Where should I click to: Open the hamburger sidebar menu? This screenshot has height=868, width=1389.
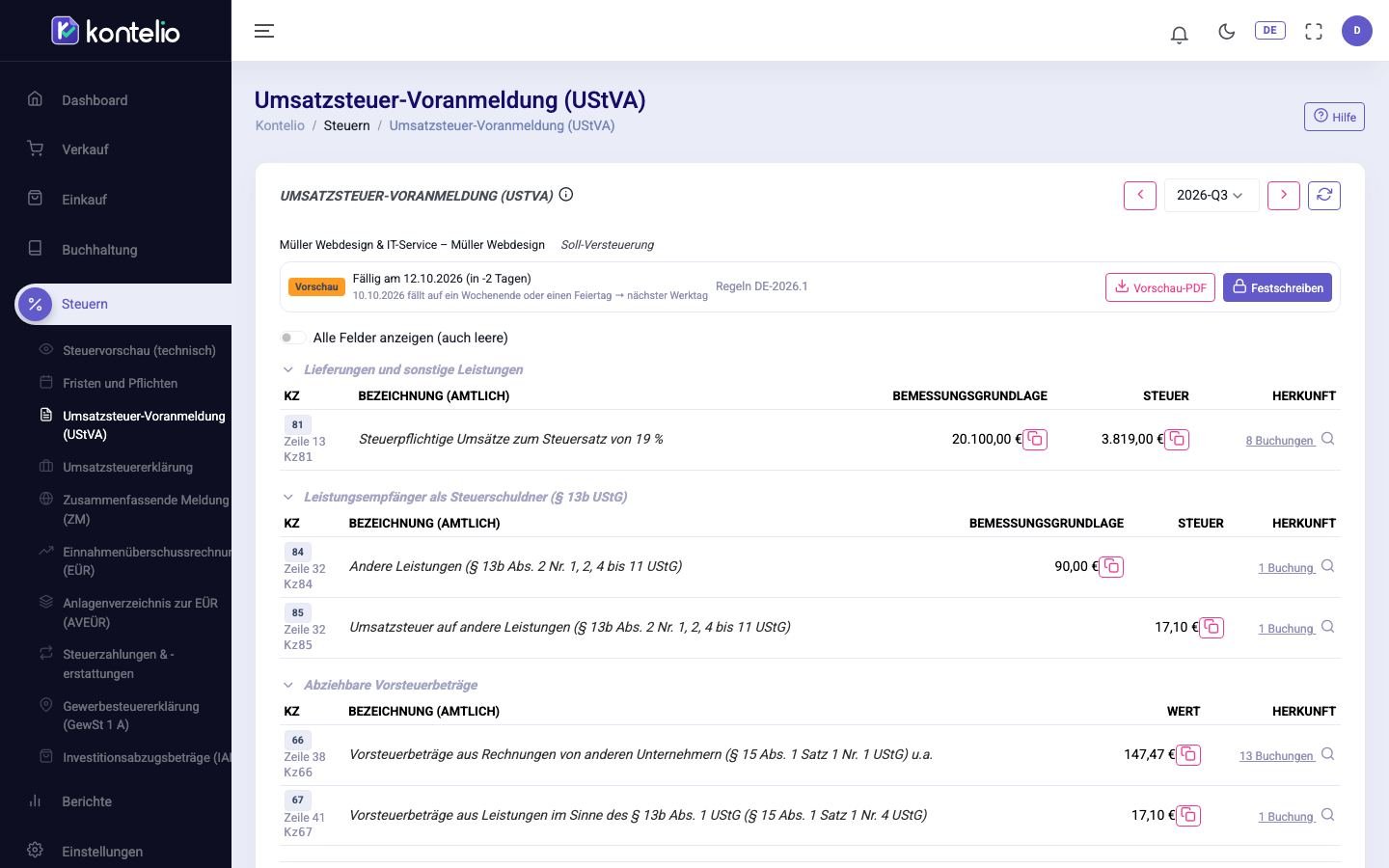point(264,31)
